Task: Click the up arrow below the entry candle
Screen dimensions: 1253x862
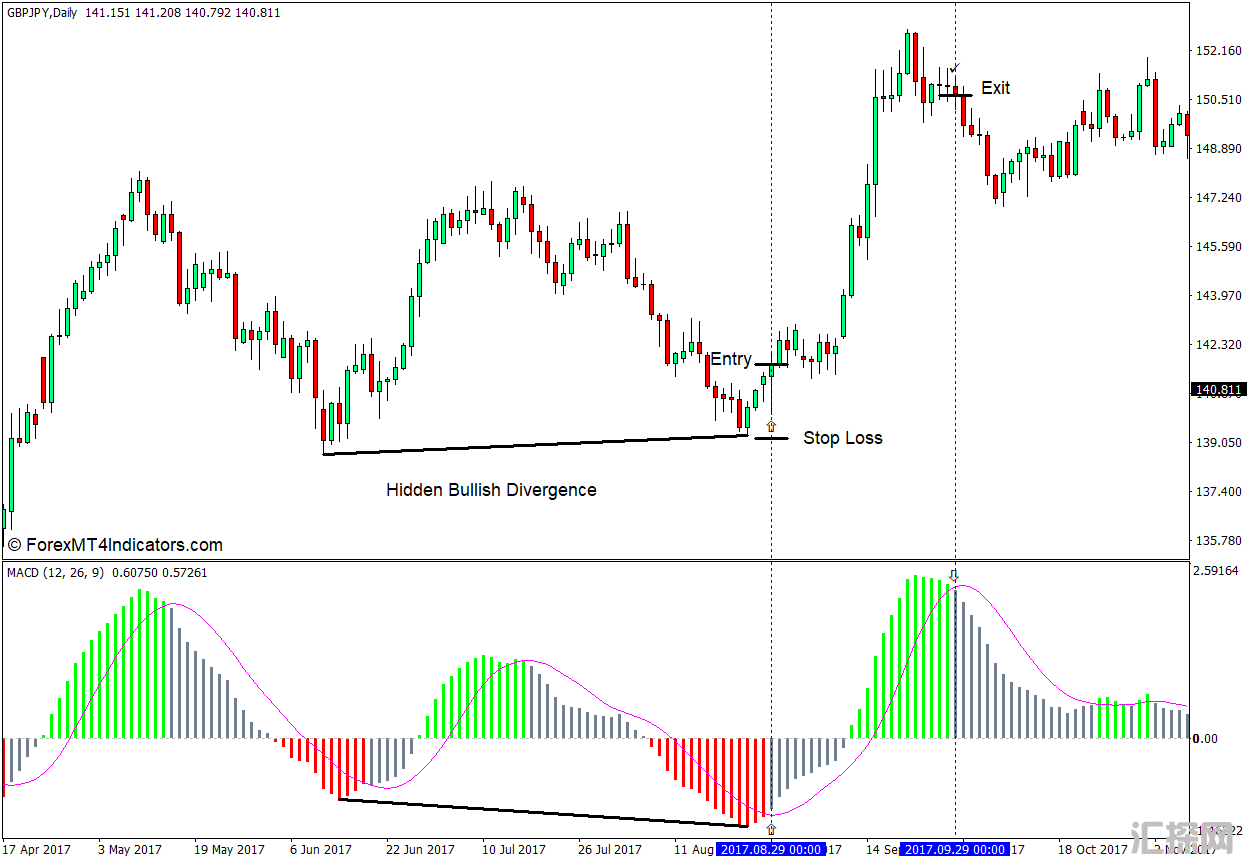Action: click(x=771, y=426)
